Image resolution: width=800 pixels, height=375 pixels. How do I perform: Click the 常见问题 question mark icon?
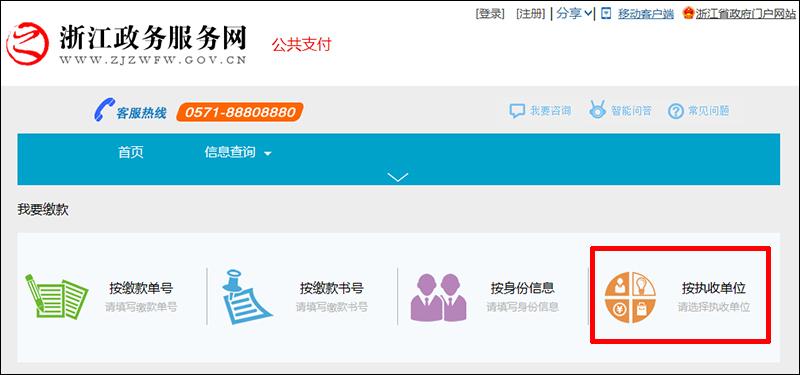[676, 111]
